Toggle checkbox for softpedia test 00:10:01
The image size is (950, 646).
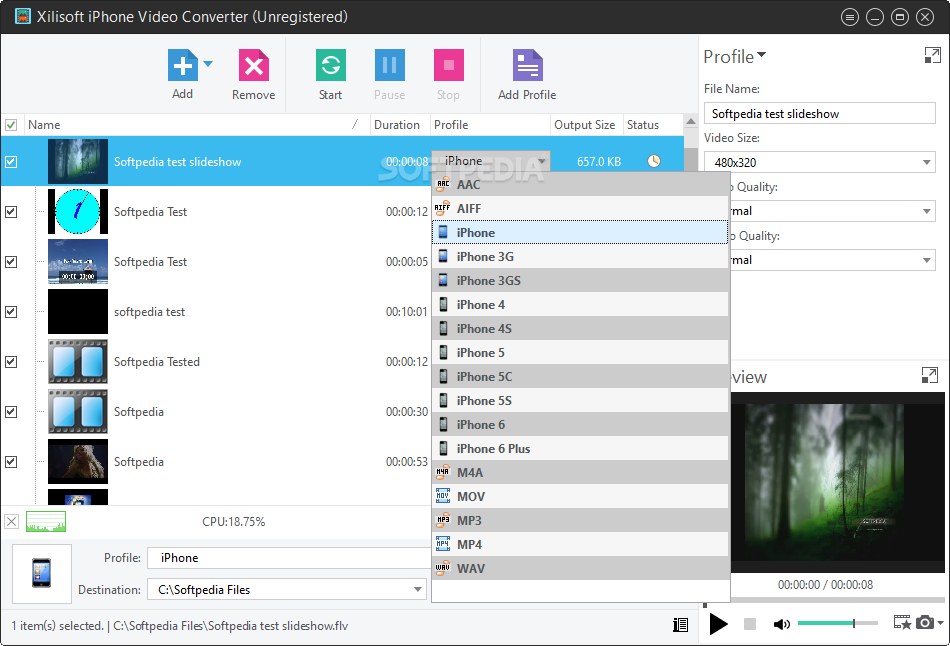coord(11,311)
